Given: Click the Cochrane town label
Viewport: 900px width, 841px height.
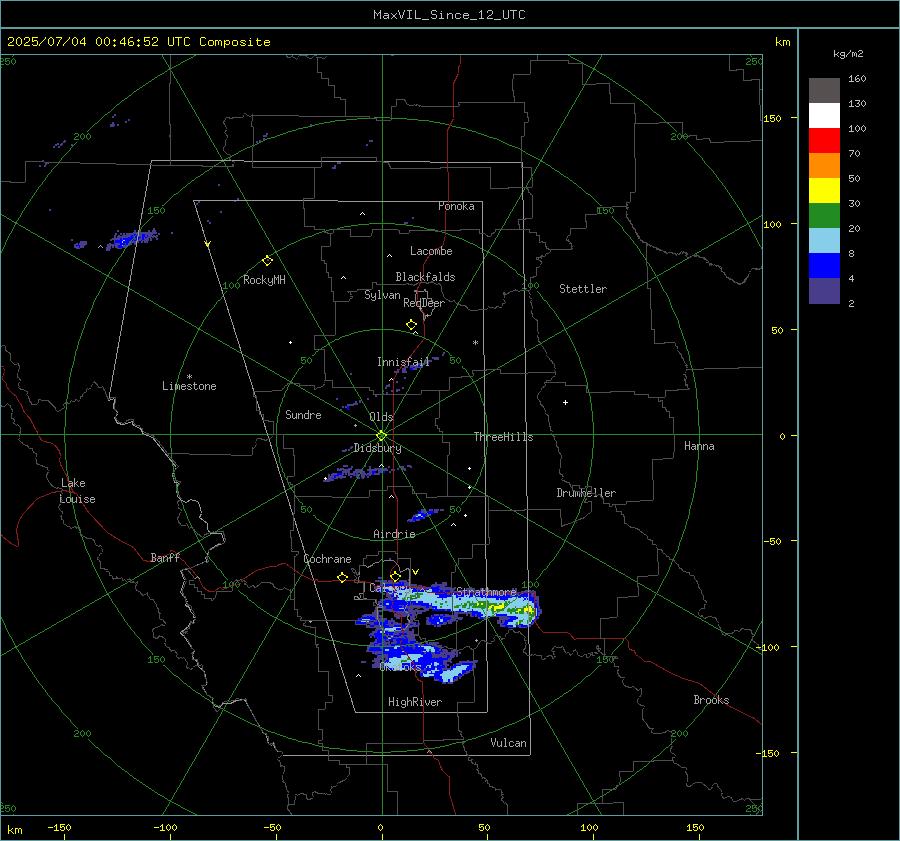Looking at the screenshot, I should pos(327,559).
